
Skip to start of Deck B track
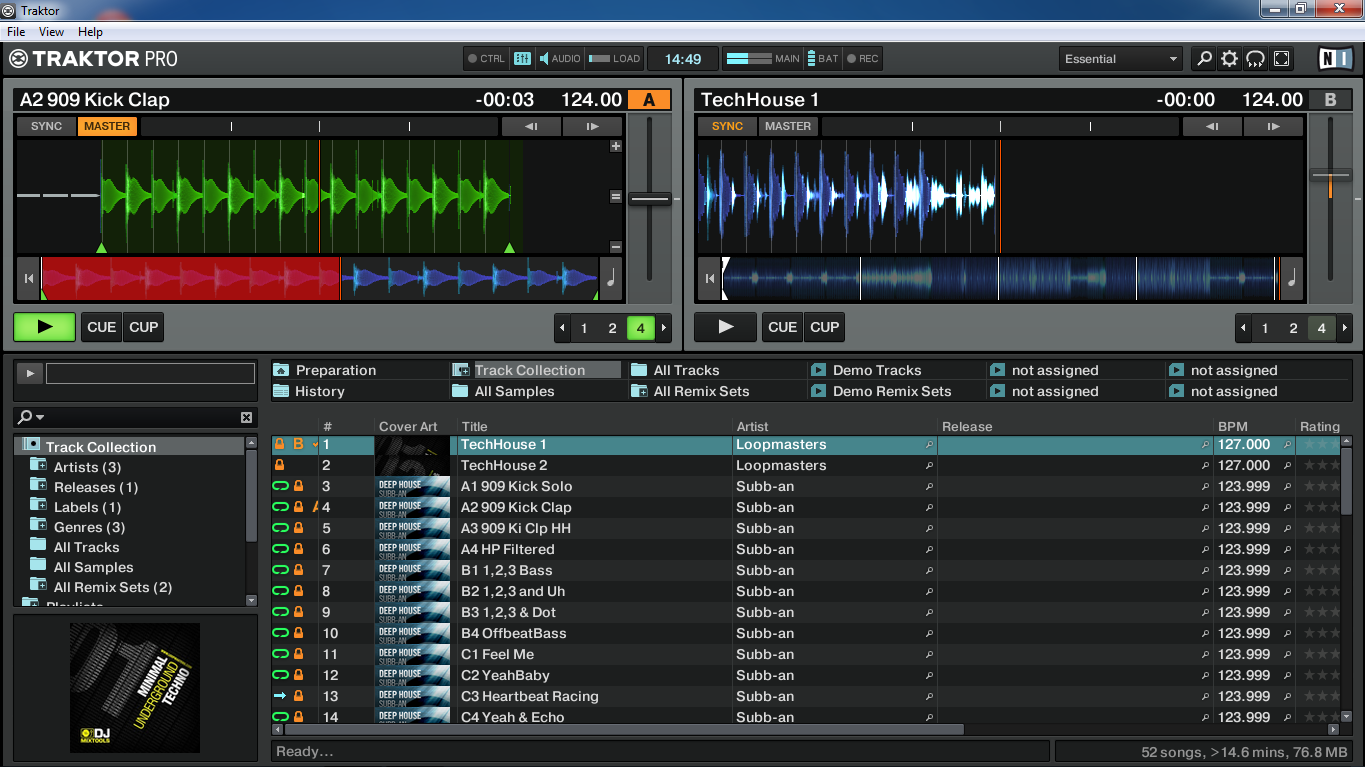[x=709, y=279]
